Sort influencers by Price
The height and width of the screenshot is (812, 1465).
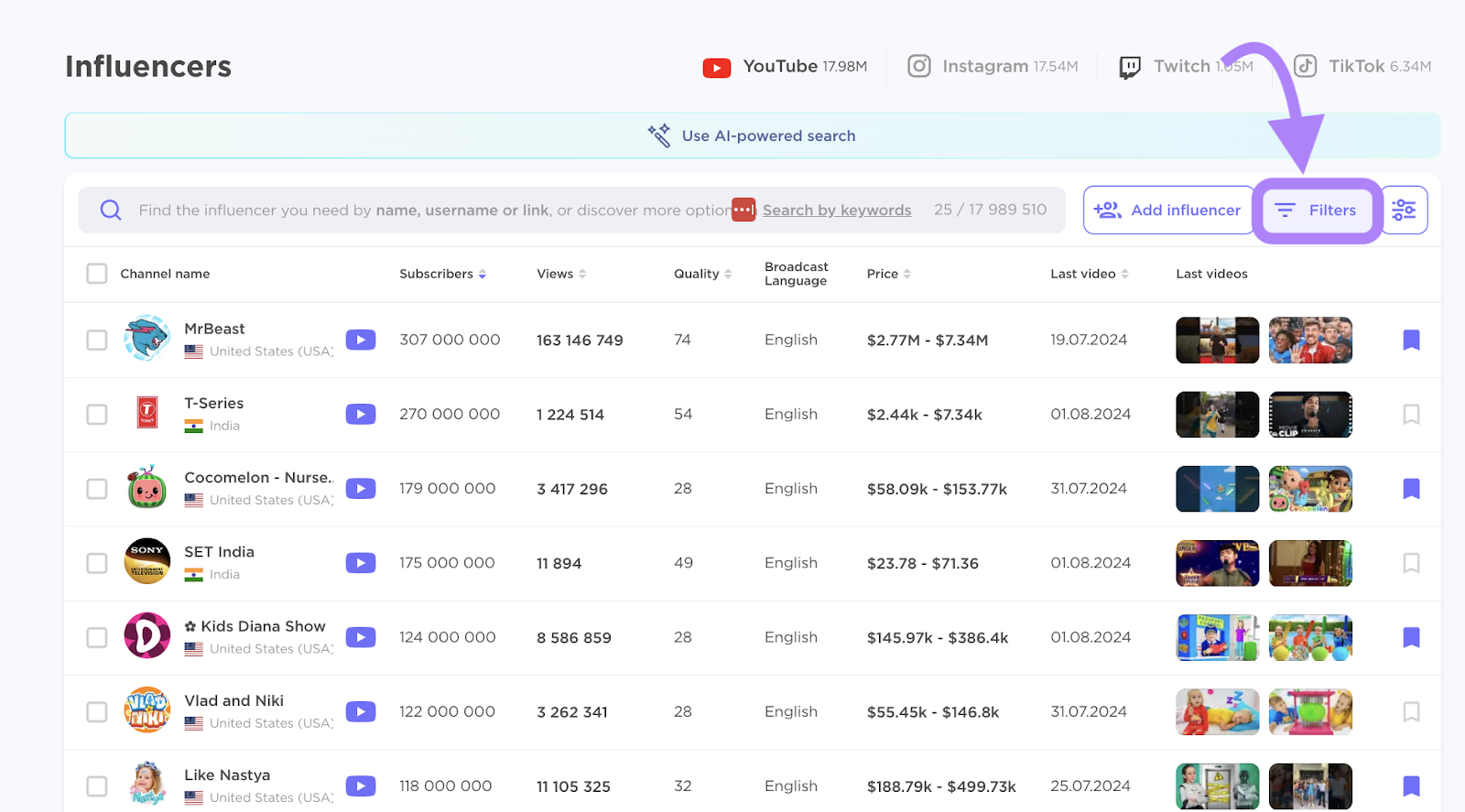tap(906, 274)
